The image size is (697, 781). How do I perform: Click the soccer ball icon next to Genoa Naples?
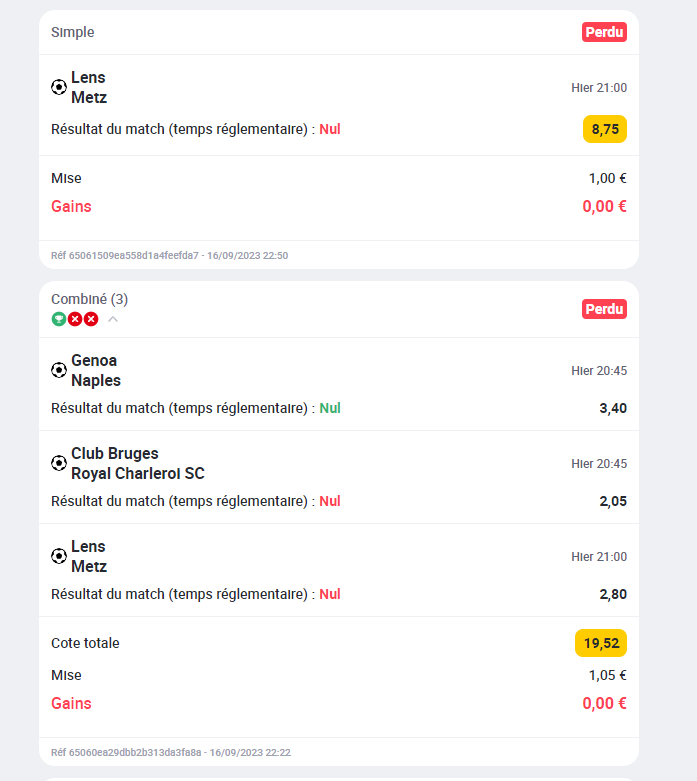tap(59, 370)
